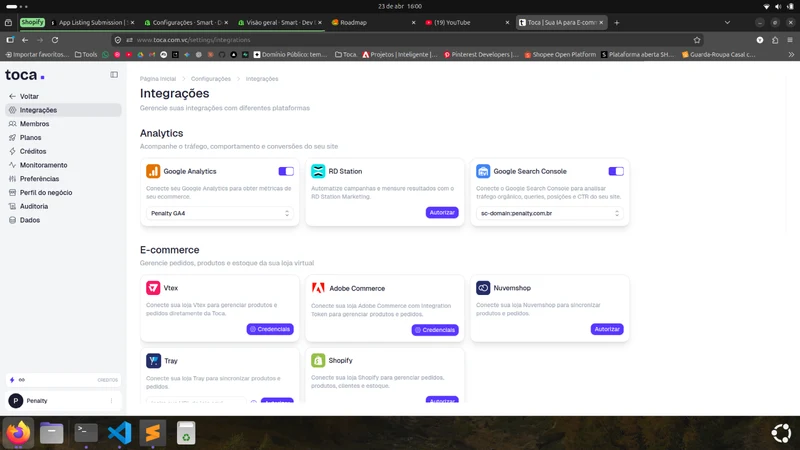Open the Dados page
Viewport: 800px width, 450px height.
tap(63, 220)
